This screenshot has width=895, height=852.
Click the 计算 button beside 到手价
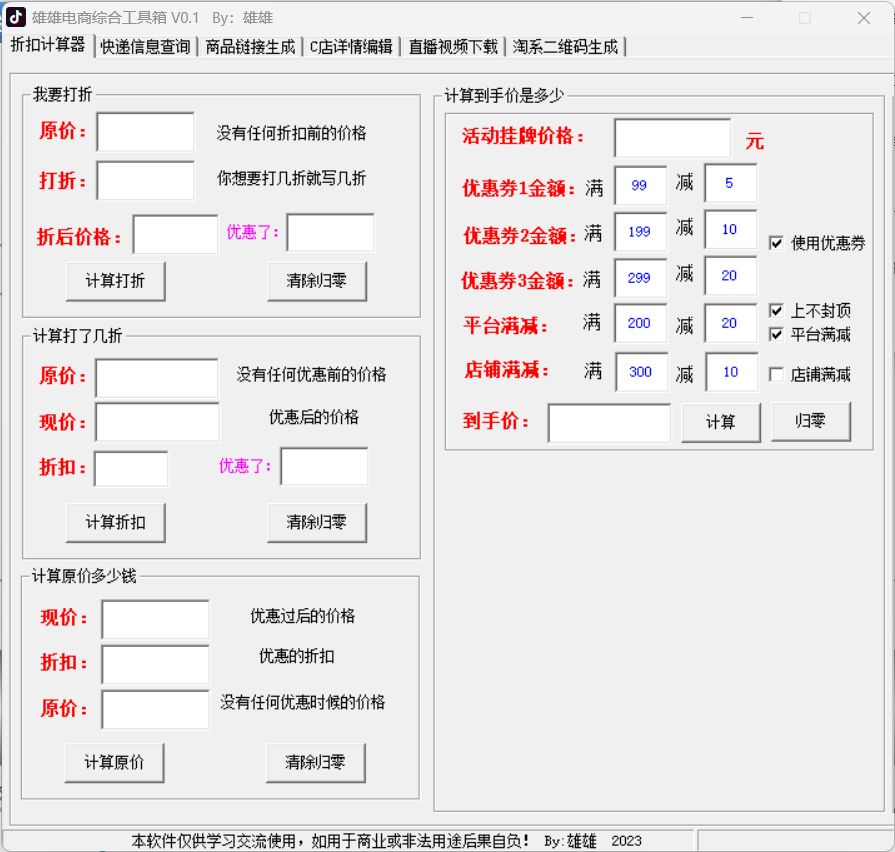point(720,422)
